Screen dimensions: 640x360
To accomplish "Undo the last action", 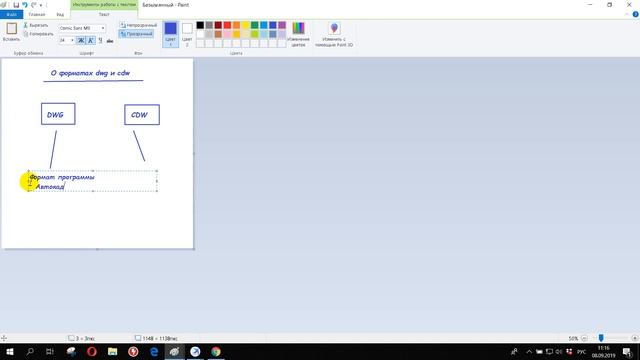I will tap(25, 5).
